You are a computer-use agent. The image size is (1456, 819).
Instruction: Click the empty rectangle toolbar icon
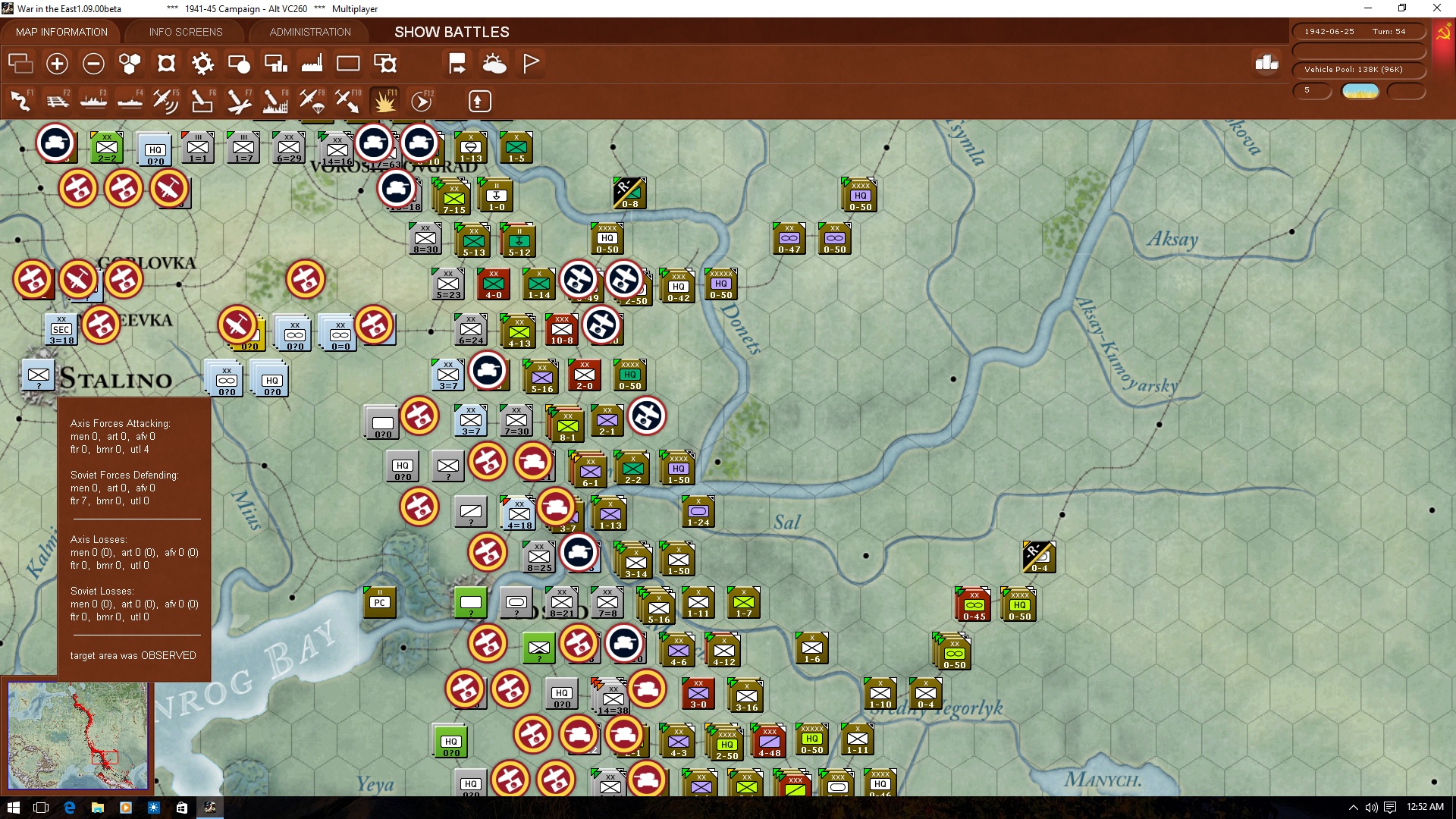(x=348, y=64)
